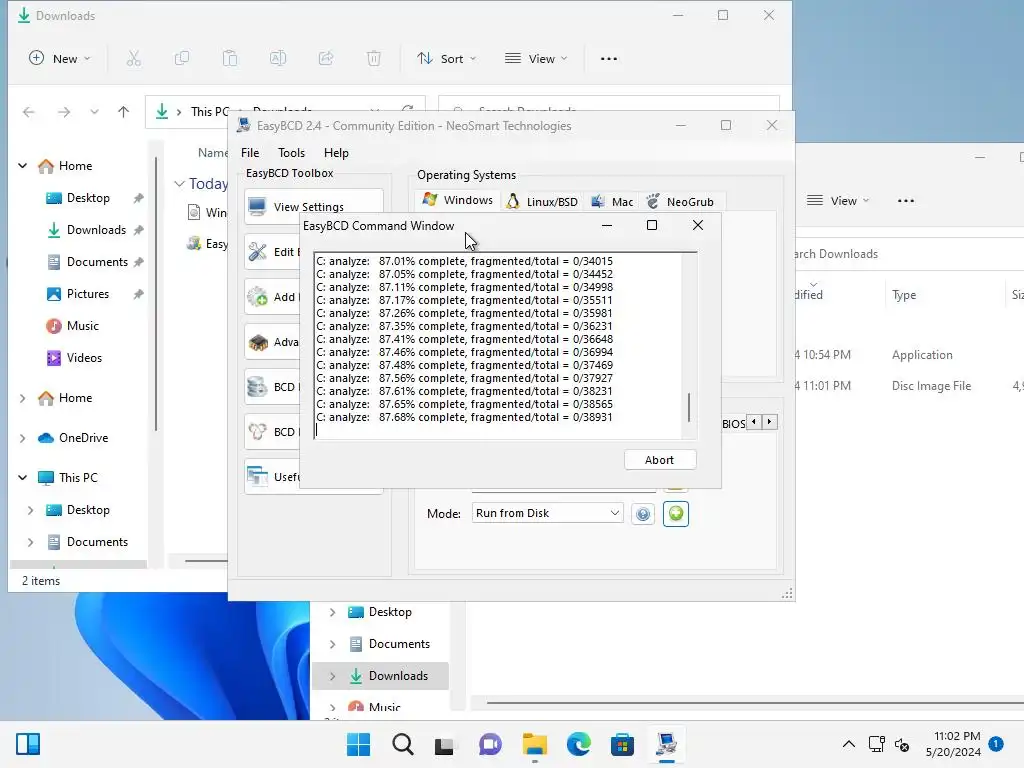Viewport: 1024px width, 768px height.
Task: Click the BCD Deployment icon
Action: (257, 432)
